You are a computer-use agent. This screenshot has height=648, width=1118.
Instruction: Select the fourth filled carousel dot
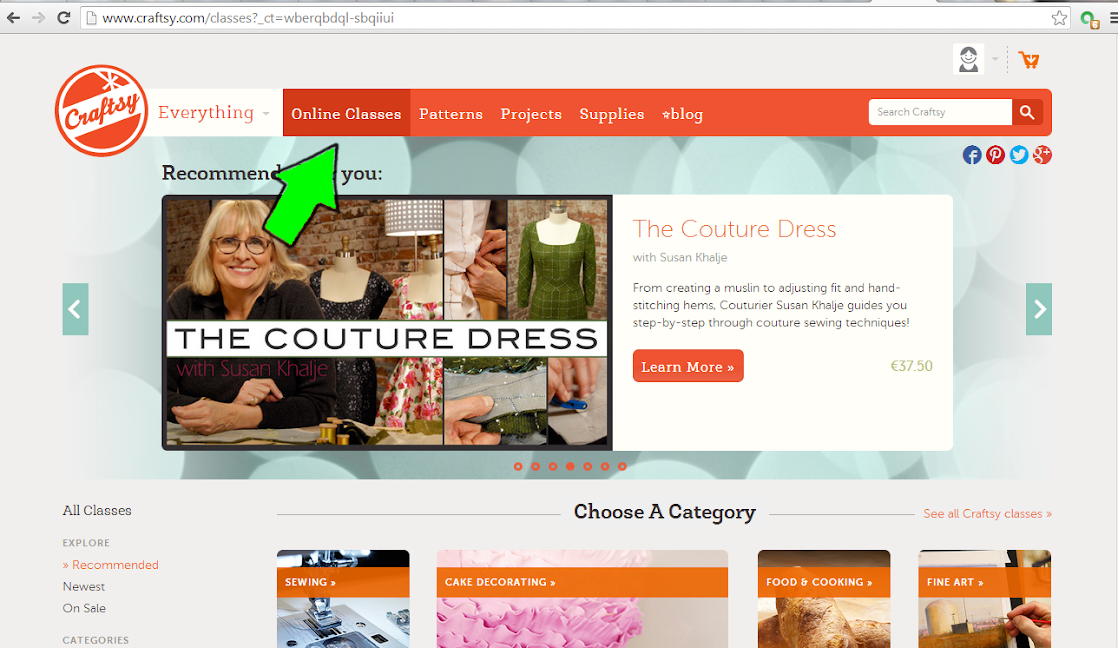[570, 466]
